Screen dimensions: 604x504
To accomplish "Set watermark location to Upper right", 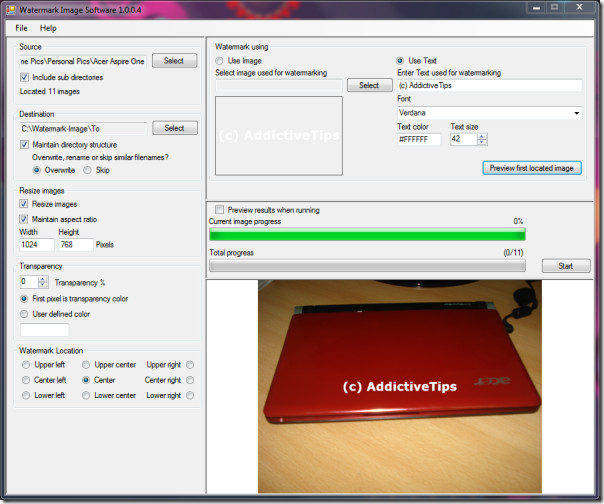I will (190, 365).
